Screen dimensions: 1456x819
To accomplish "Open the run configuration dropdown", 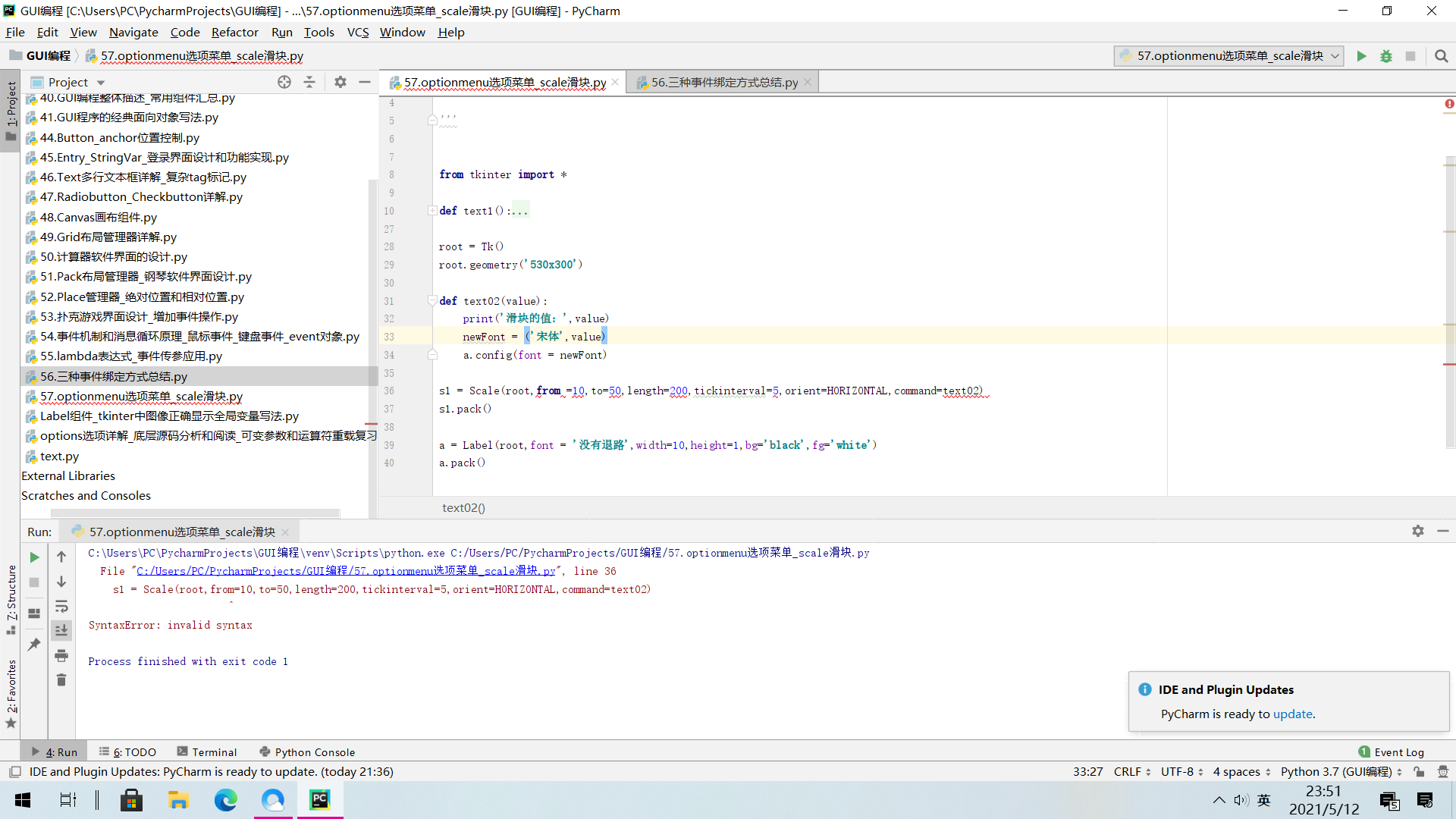I will click(x=1228, y=56).
